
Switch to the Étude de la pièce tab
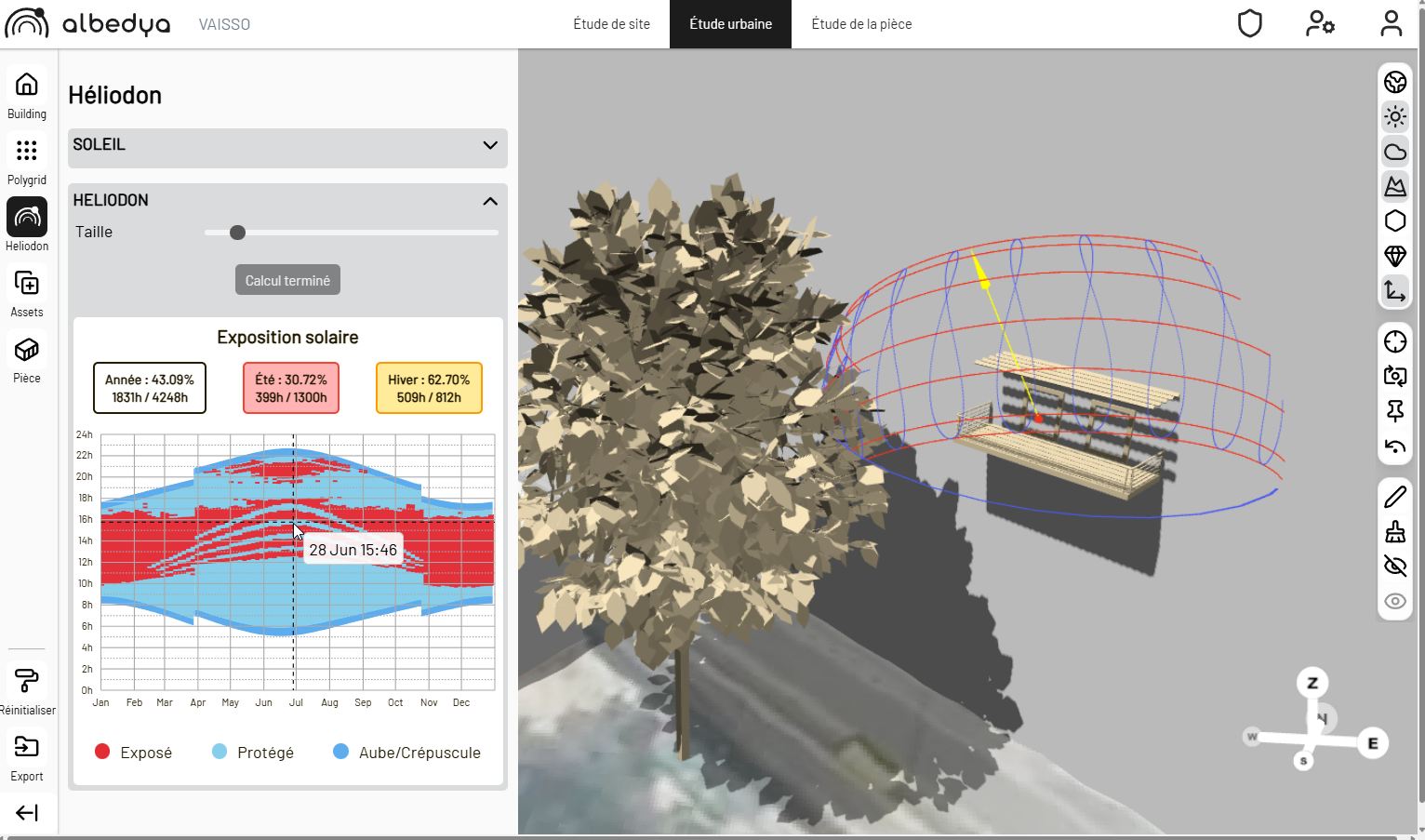(861, 24)
